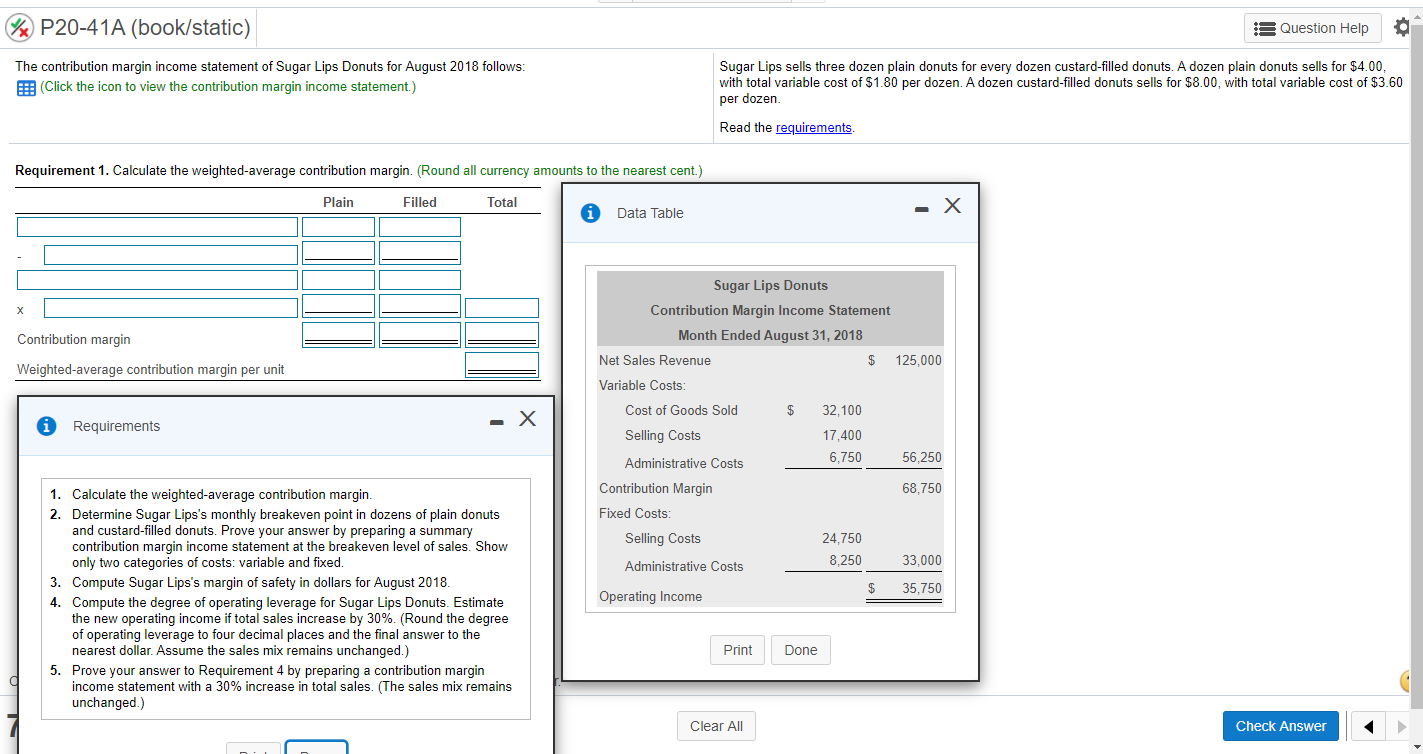Click fixed Administrative Costs value 8,250
1423x754 pixels.
[846, 560]
